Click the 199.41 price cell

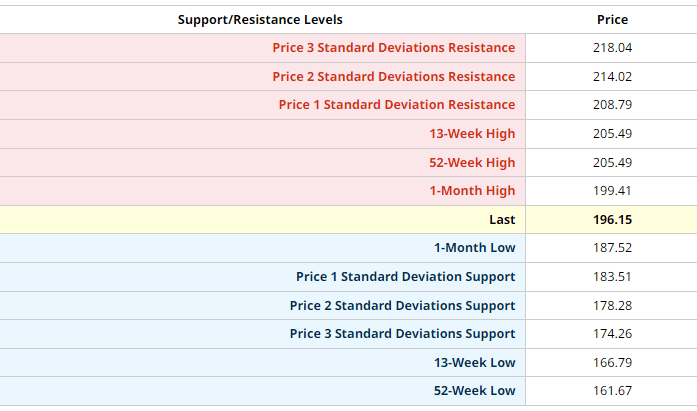pos(612,191)
